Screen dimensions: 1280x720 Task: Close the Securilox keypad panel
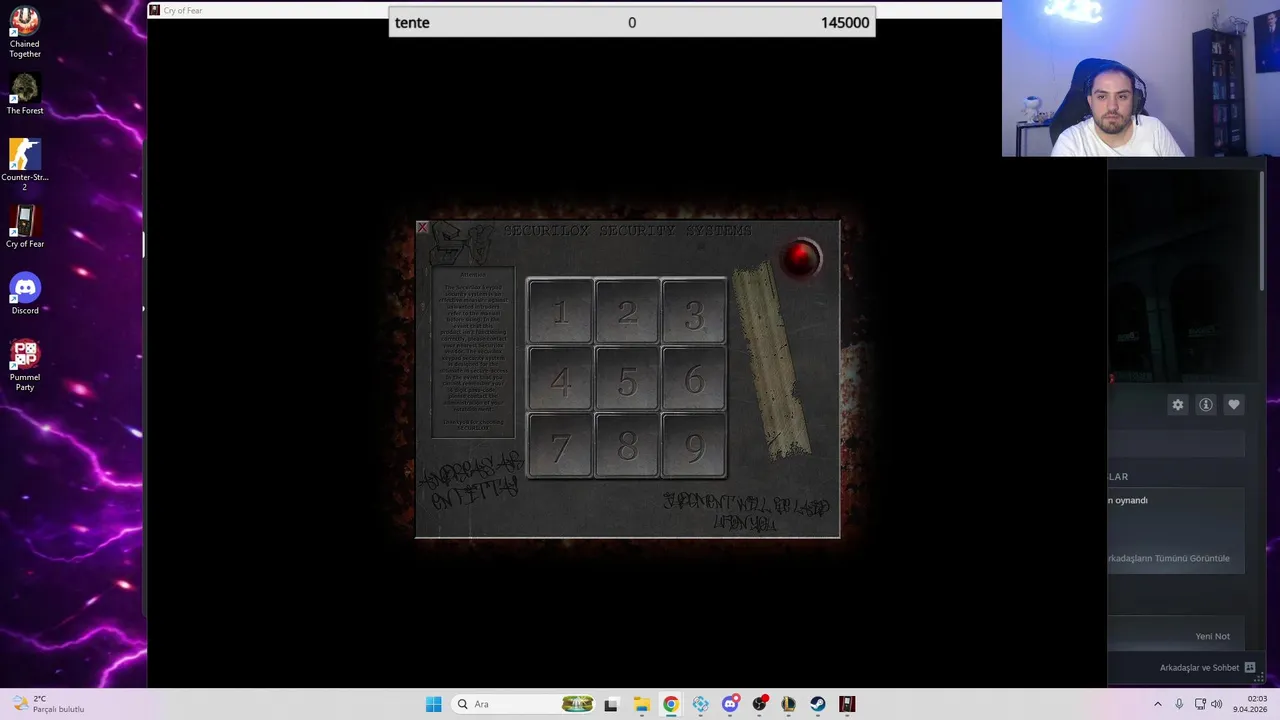[422, 228]
